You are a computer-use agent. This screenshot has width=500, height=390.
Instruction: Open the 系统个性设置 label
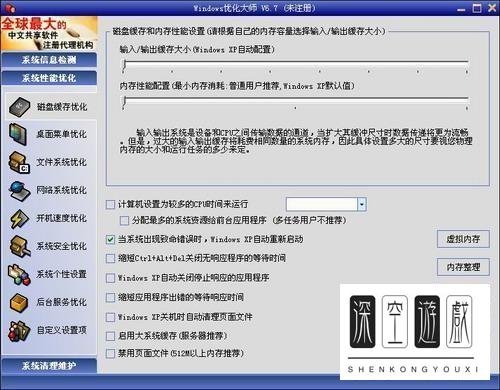62,274
